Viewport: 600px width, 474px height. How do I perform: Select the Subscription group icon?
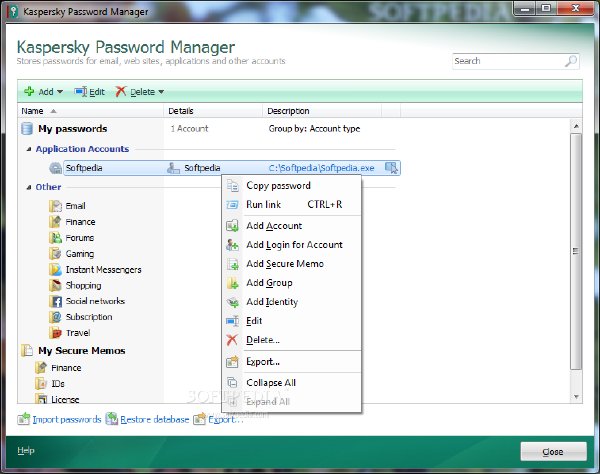click(55, 317)
